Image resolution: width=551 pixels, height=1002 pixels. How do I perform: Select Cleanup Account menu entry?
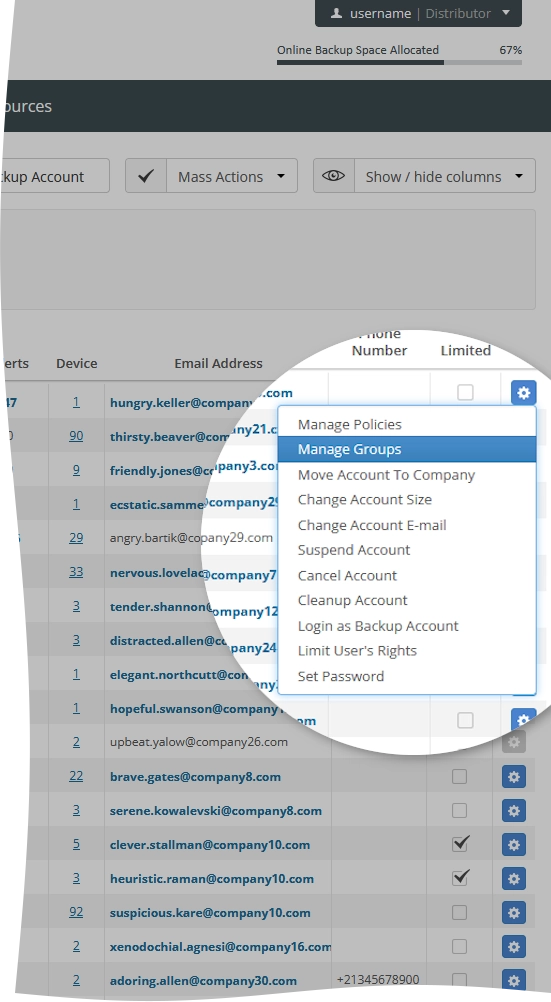(407, 600)
